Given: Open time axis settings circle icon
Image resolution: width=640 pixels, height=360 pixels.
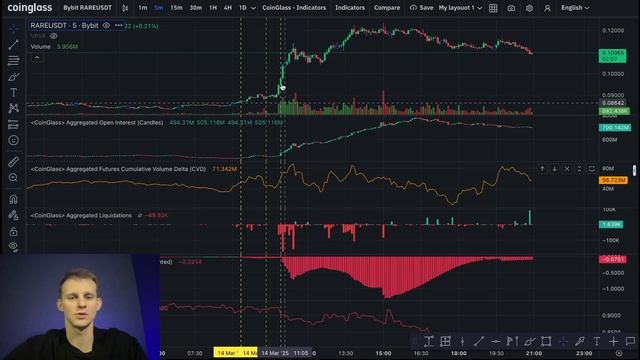Looking at the screenshot, I should (619, 353).
